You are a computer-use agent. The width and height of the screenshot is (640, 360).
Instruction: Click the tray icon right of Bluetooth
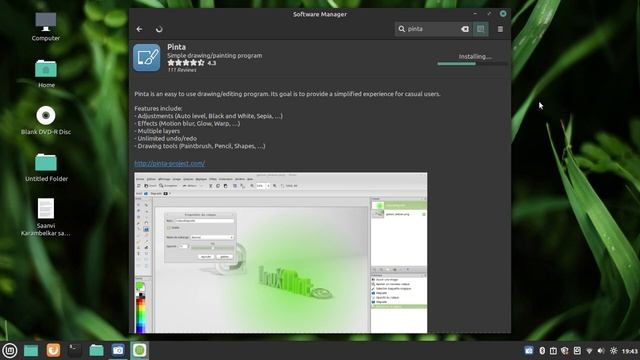click(553, 351)
